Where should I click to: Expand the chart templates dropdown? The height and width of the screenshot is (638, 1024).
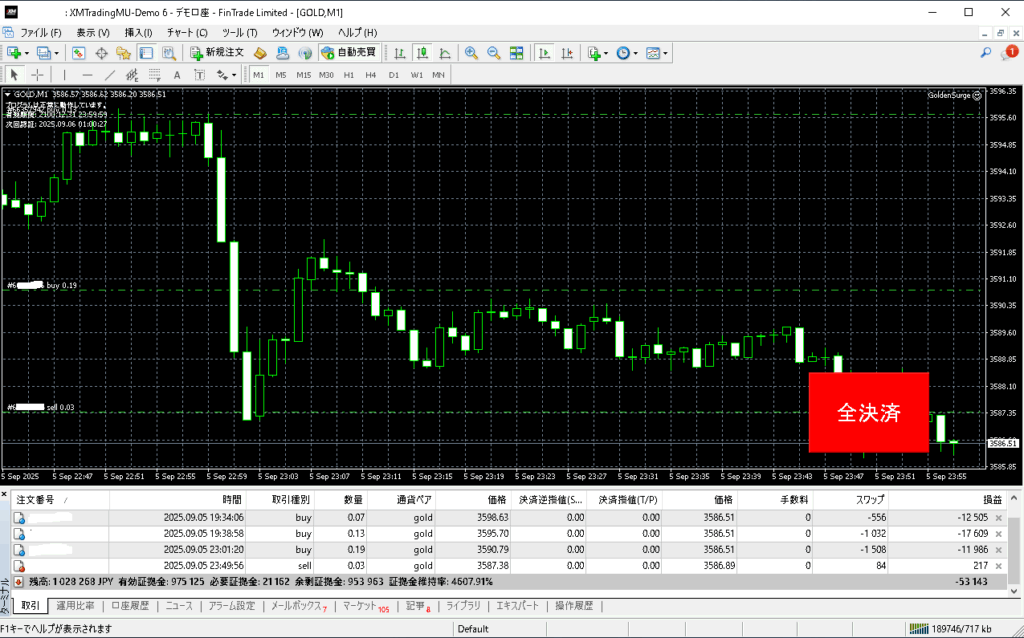(x=665, y=53)
